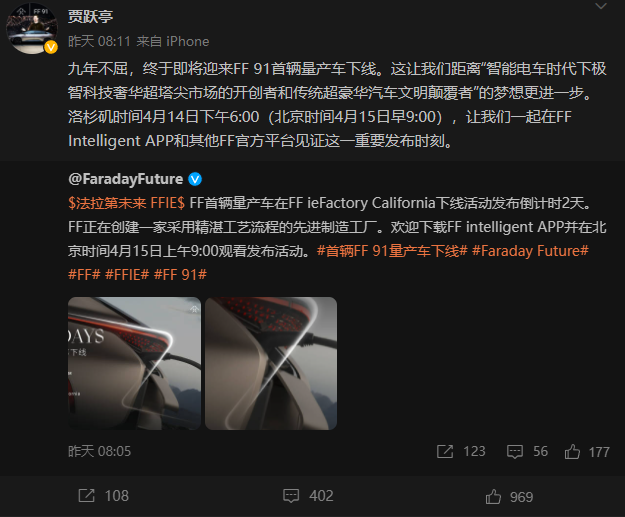This screenshot has width=625, height=517.
Task: Visit the @FaradayFuture account link
Action: click(x=126, y=179)
